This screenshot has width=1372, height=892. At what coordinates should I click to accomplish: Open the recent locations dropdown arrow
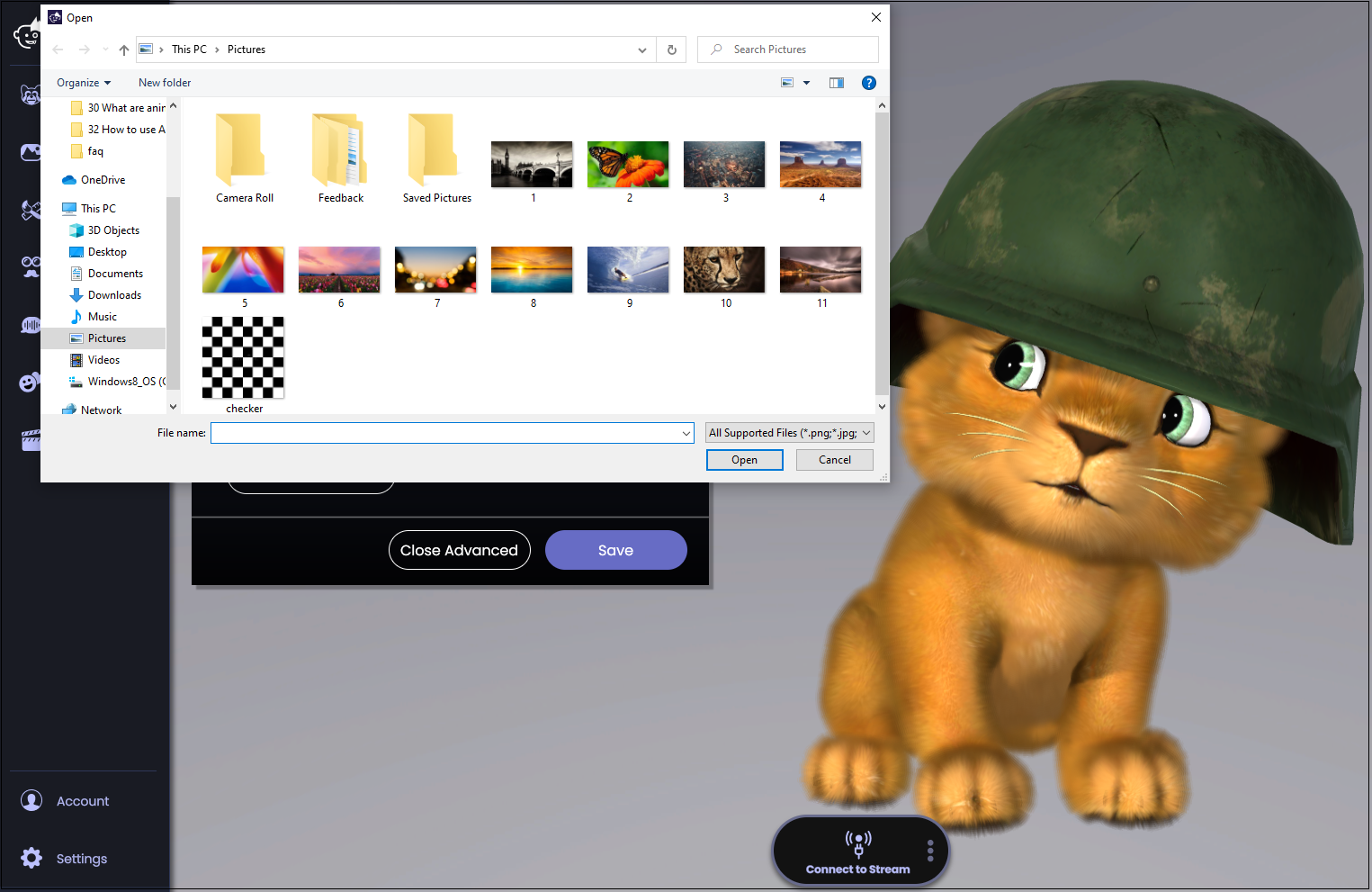[105, 50]
